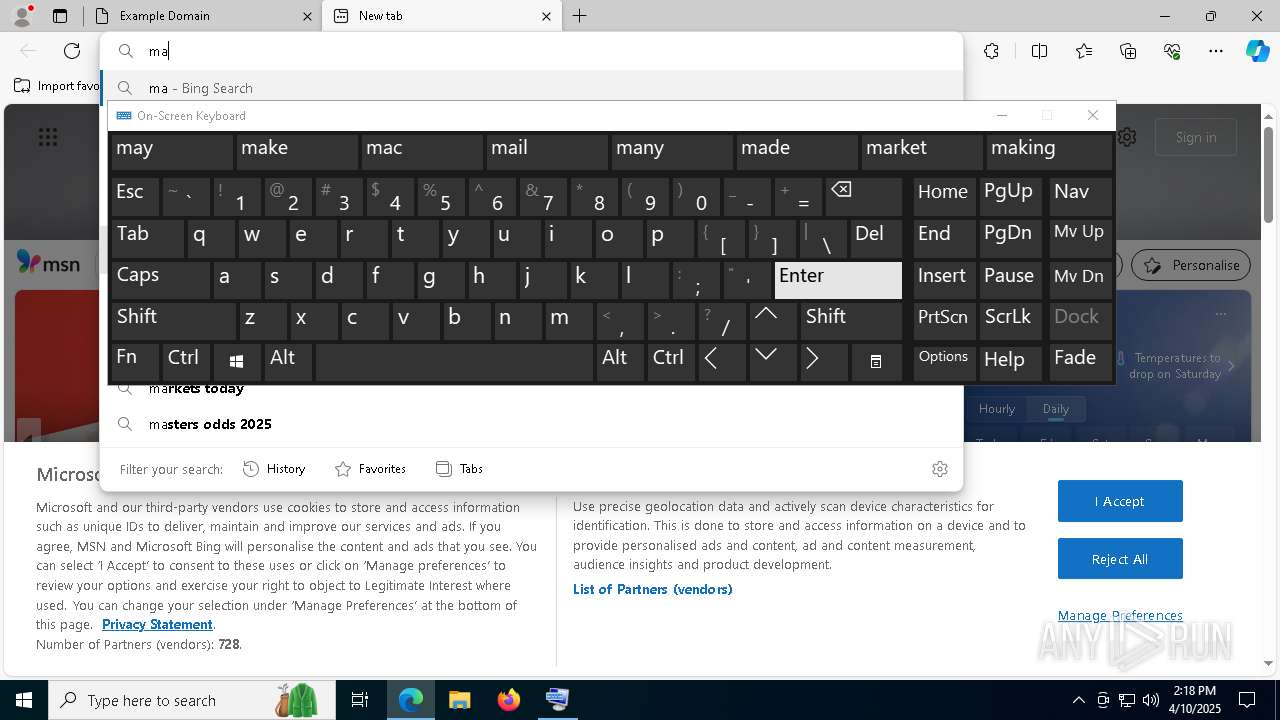Open the MSN apps grid icon
Screen dimensions: 1280x720
tap(48, 138)
